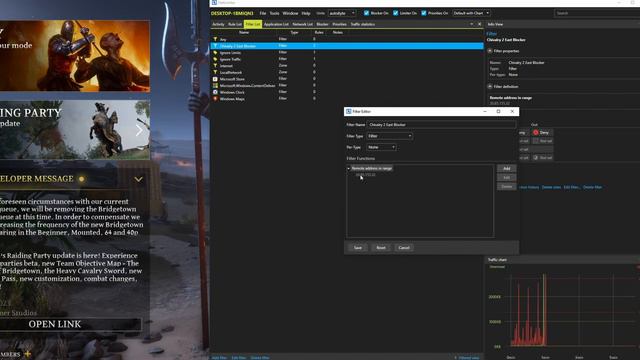Click the Delete rules link
Screen dimensions: 640x360
click(x=551, y=187)
